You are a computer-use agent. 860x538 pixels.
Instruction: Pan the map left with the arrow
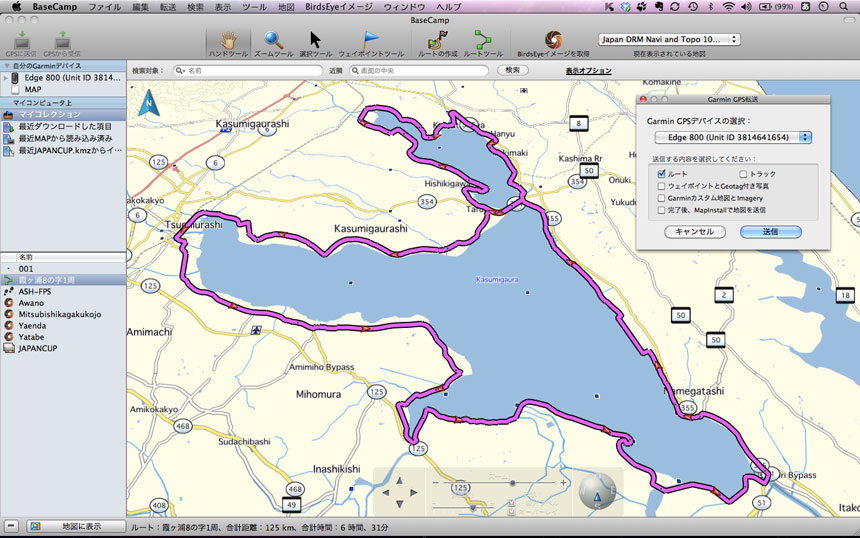[x=386, y=492]
